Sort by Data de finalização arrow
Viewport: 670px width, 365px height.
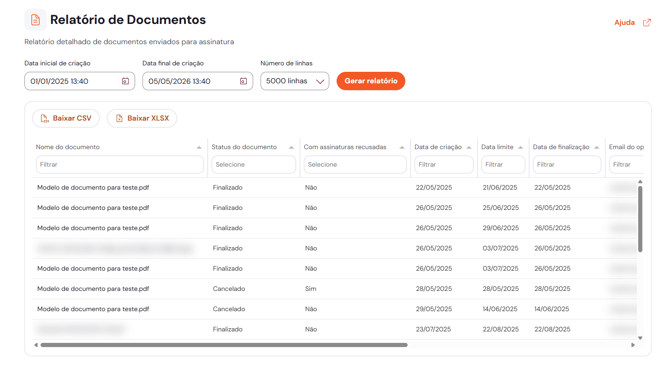[597, 147]
